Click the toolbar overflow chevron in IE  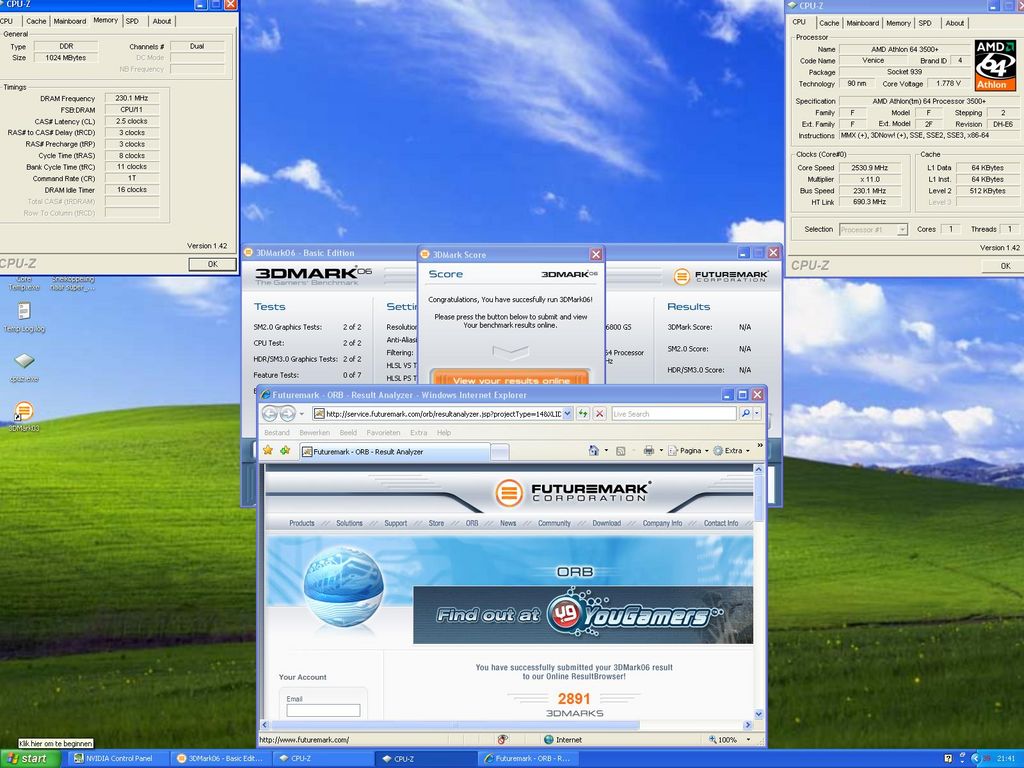[760, 447]
